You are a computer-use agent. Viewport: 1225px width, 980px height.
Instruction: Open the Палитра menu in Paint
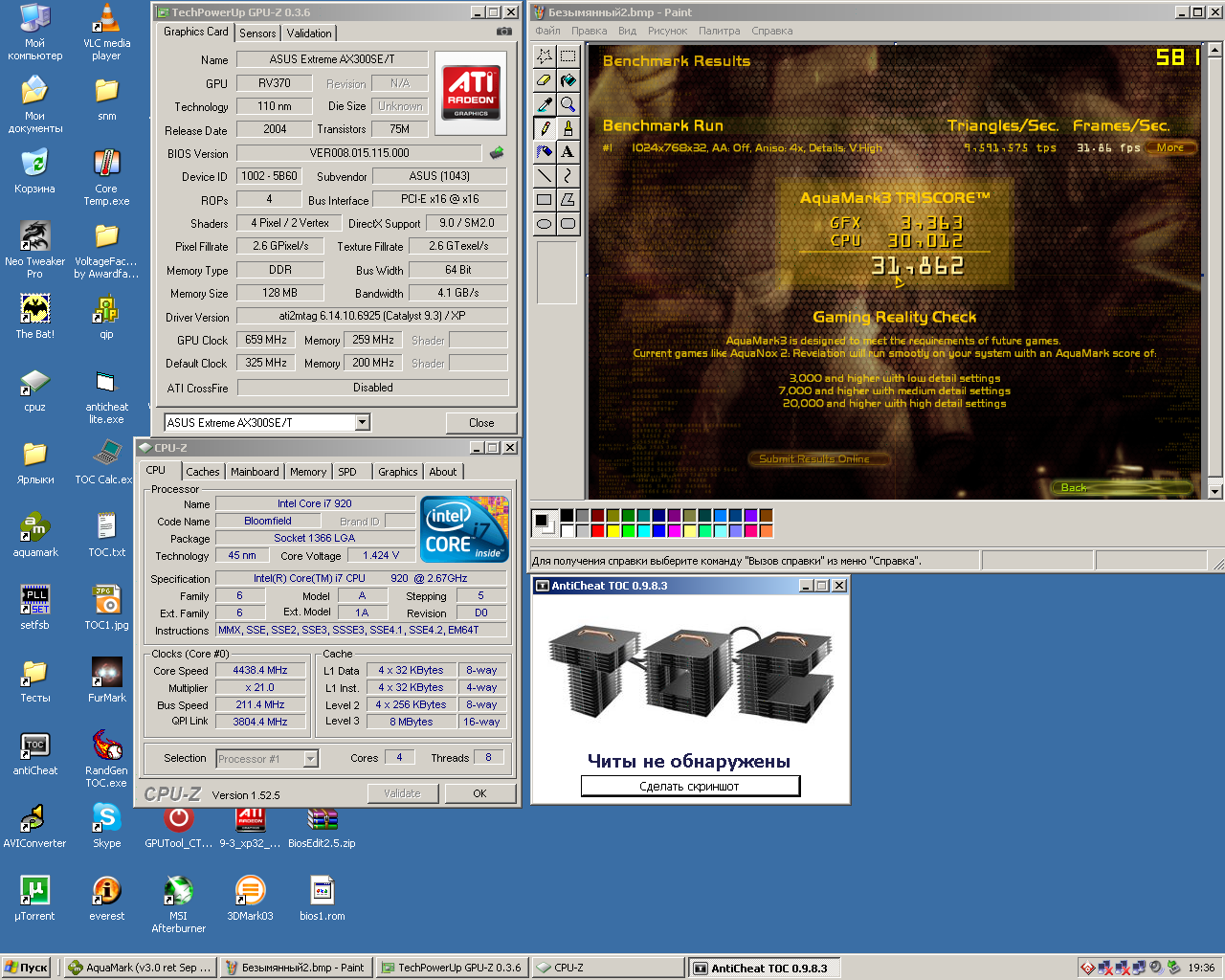tap(720, 31)
